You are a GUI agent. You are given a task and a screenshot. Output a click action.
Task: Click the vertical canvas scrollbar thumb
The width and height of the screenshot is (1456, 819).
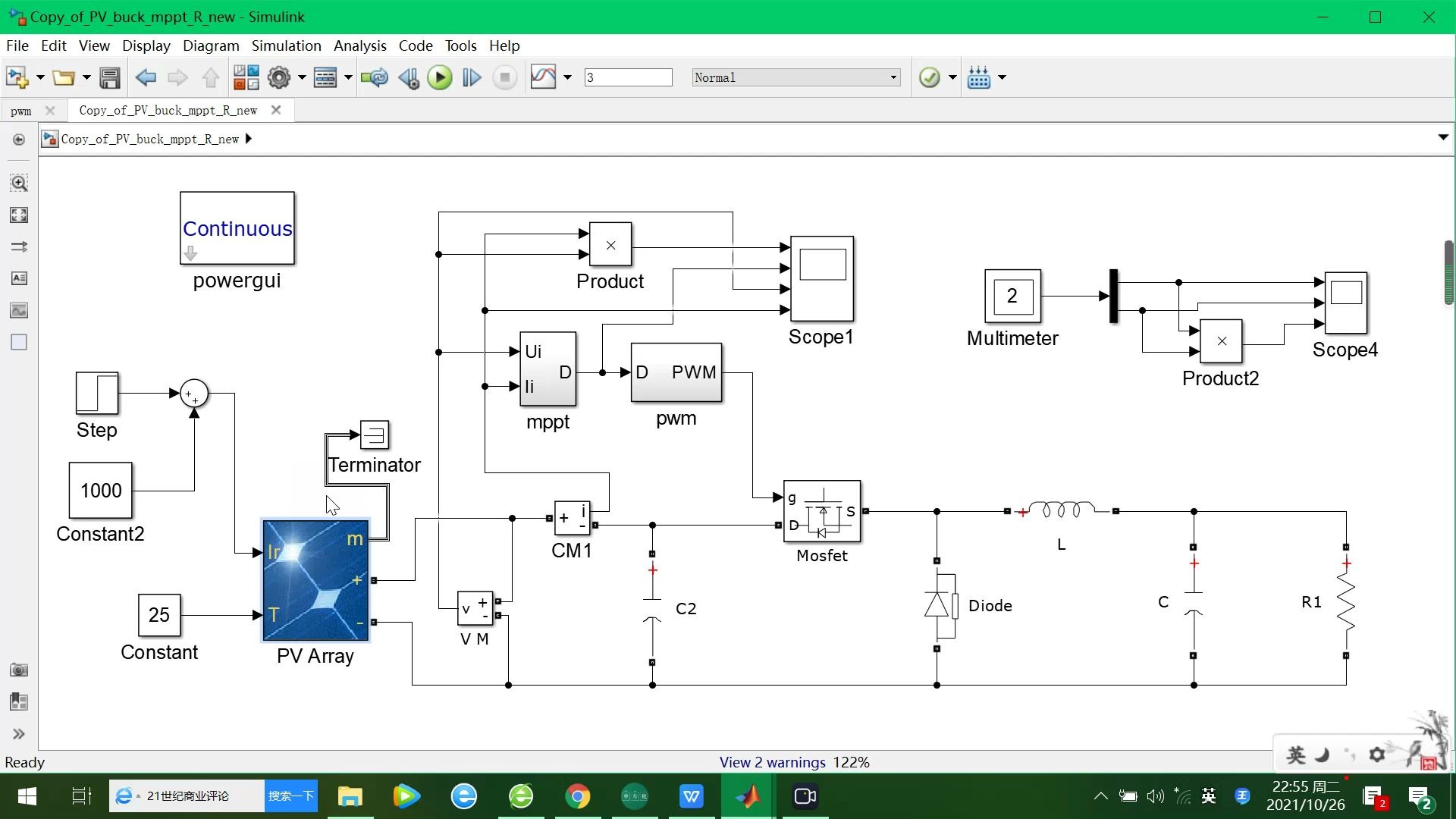point(1448,273)
